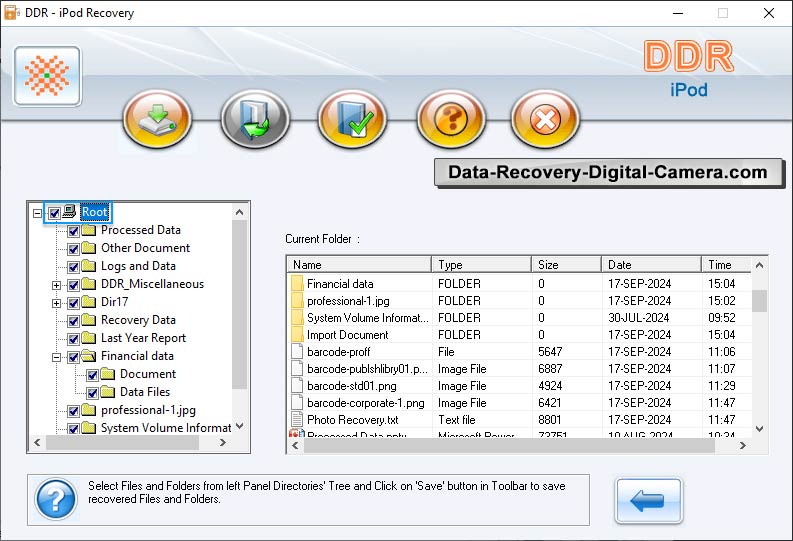Click the Back arrow button
Image resolution: width=793 pixels, height=541 pixels.
tap(648, 501)
